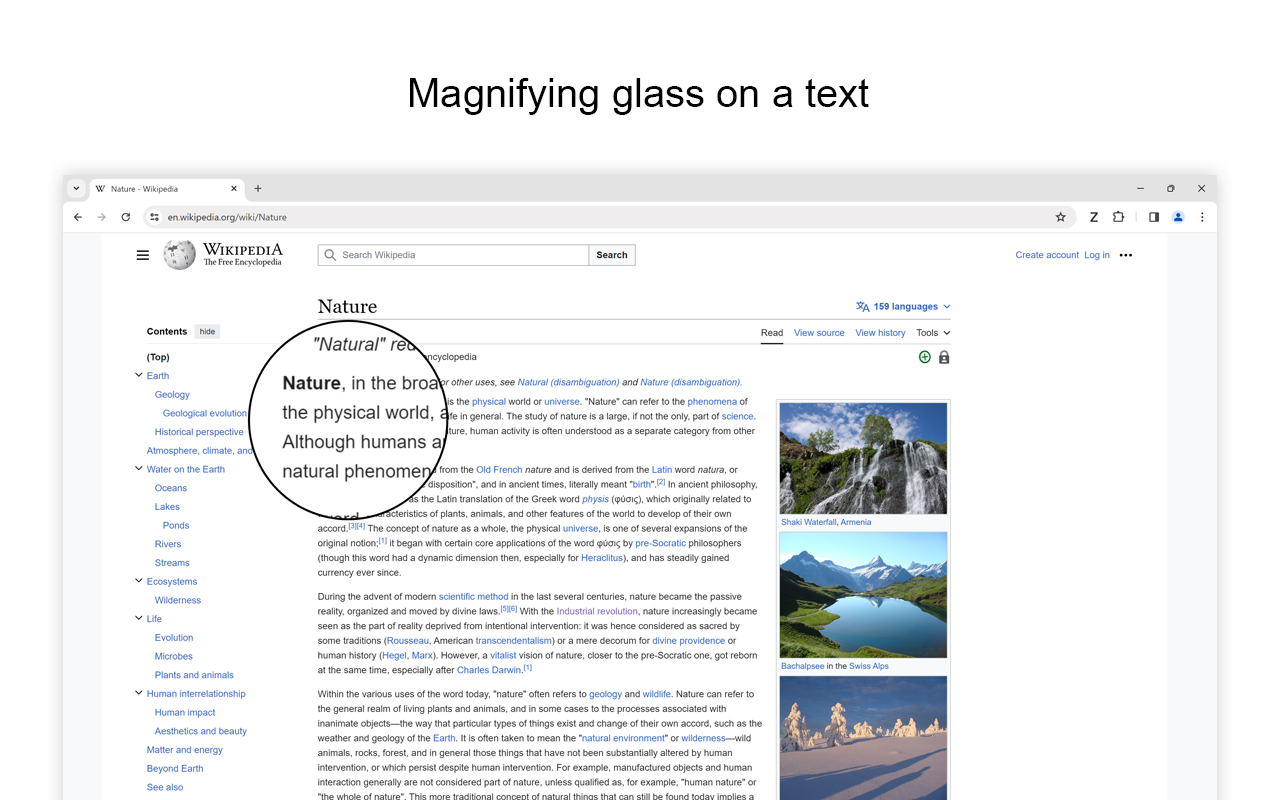
Task: Collapse the Earth section in Contents
Action: click(139, 375)
